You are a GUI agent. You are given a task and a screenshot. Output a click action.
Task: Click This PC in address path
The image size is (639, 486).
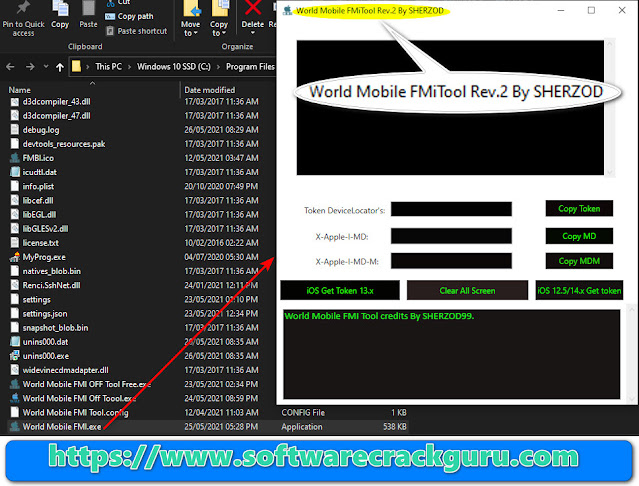point(108,66)
